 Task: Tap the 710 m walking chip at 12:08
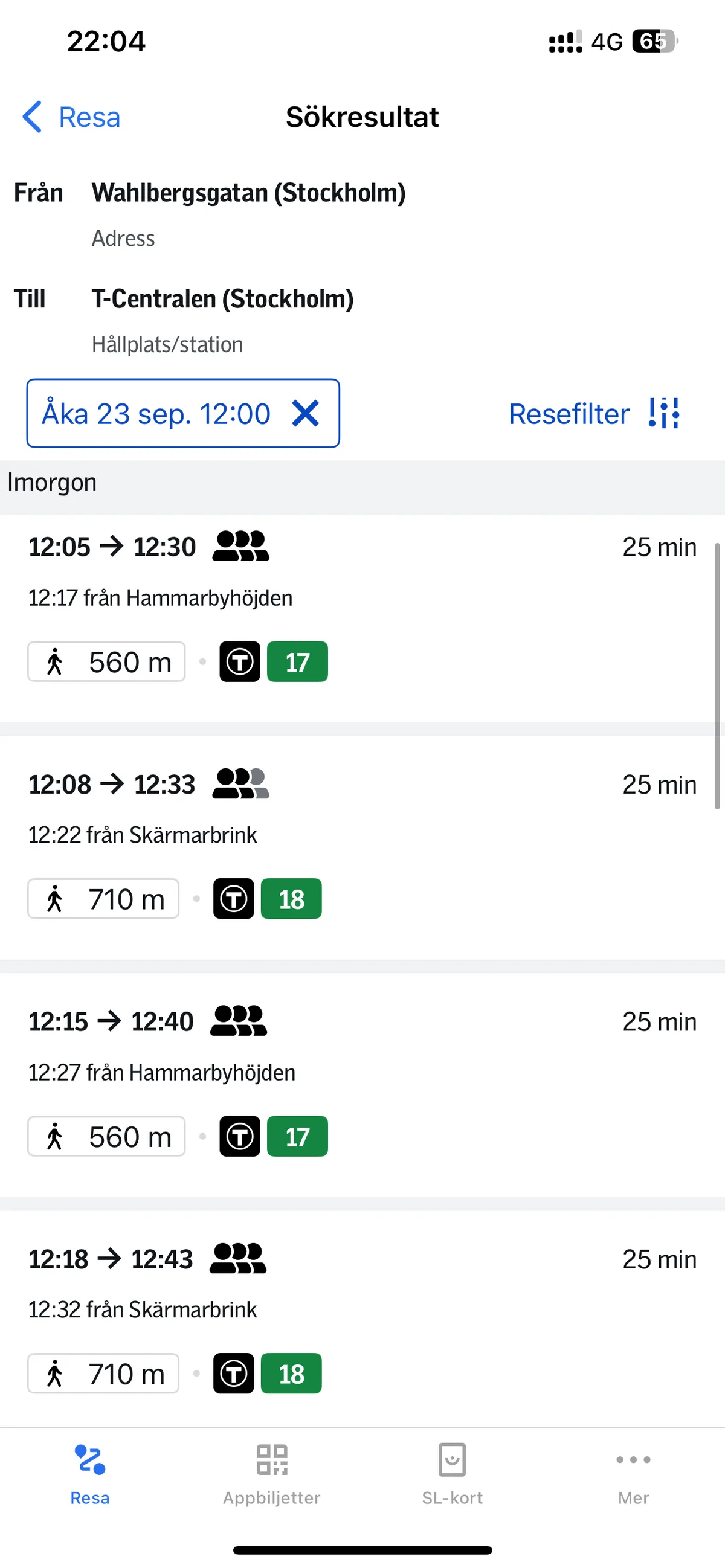(103, 899)
